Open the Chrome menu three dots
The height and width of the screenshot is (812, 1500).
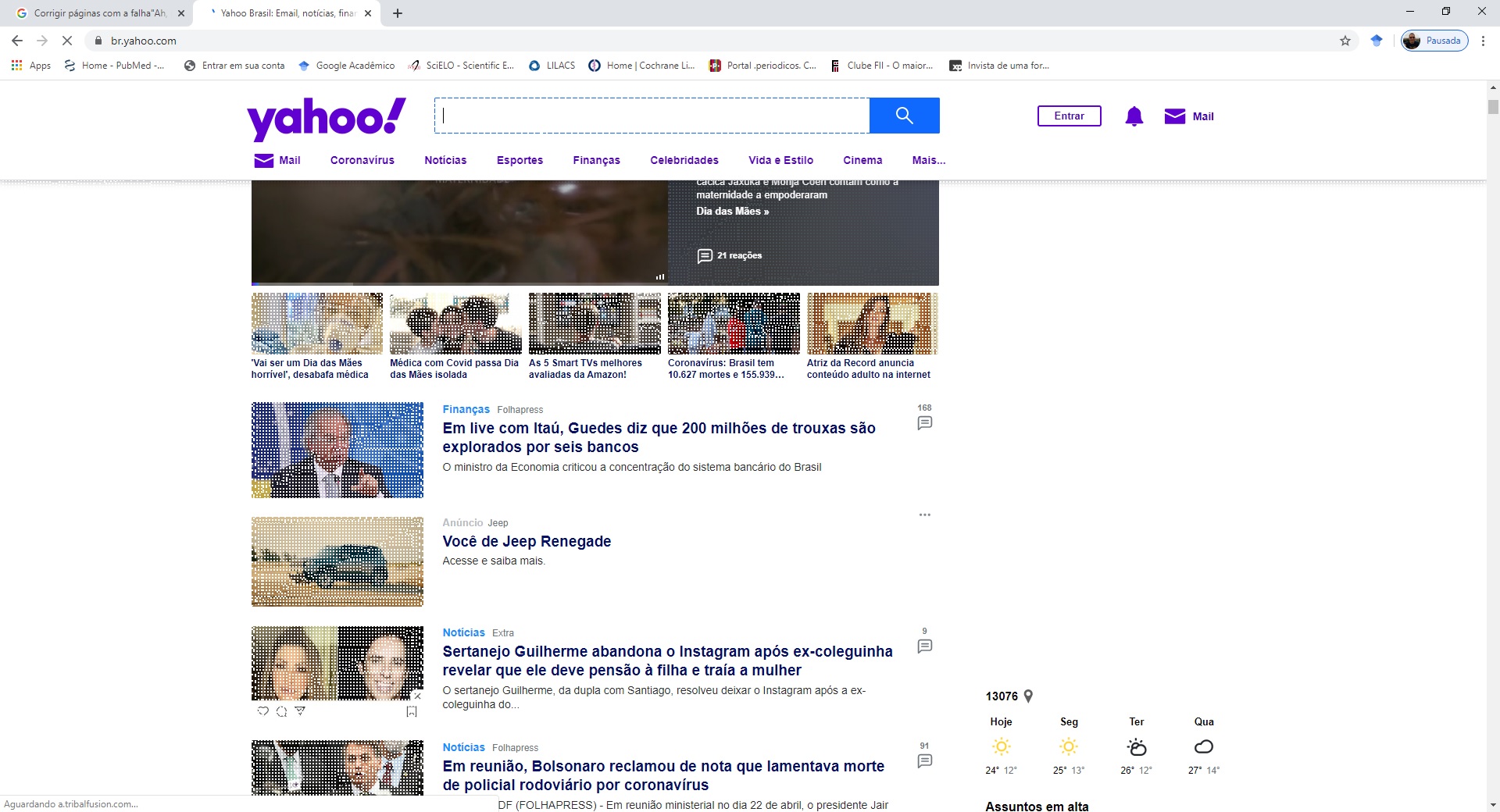(x=1483, y=41)
